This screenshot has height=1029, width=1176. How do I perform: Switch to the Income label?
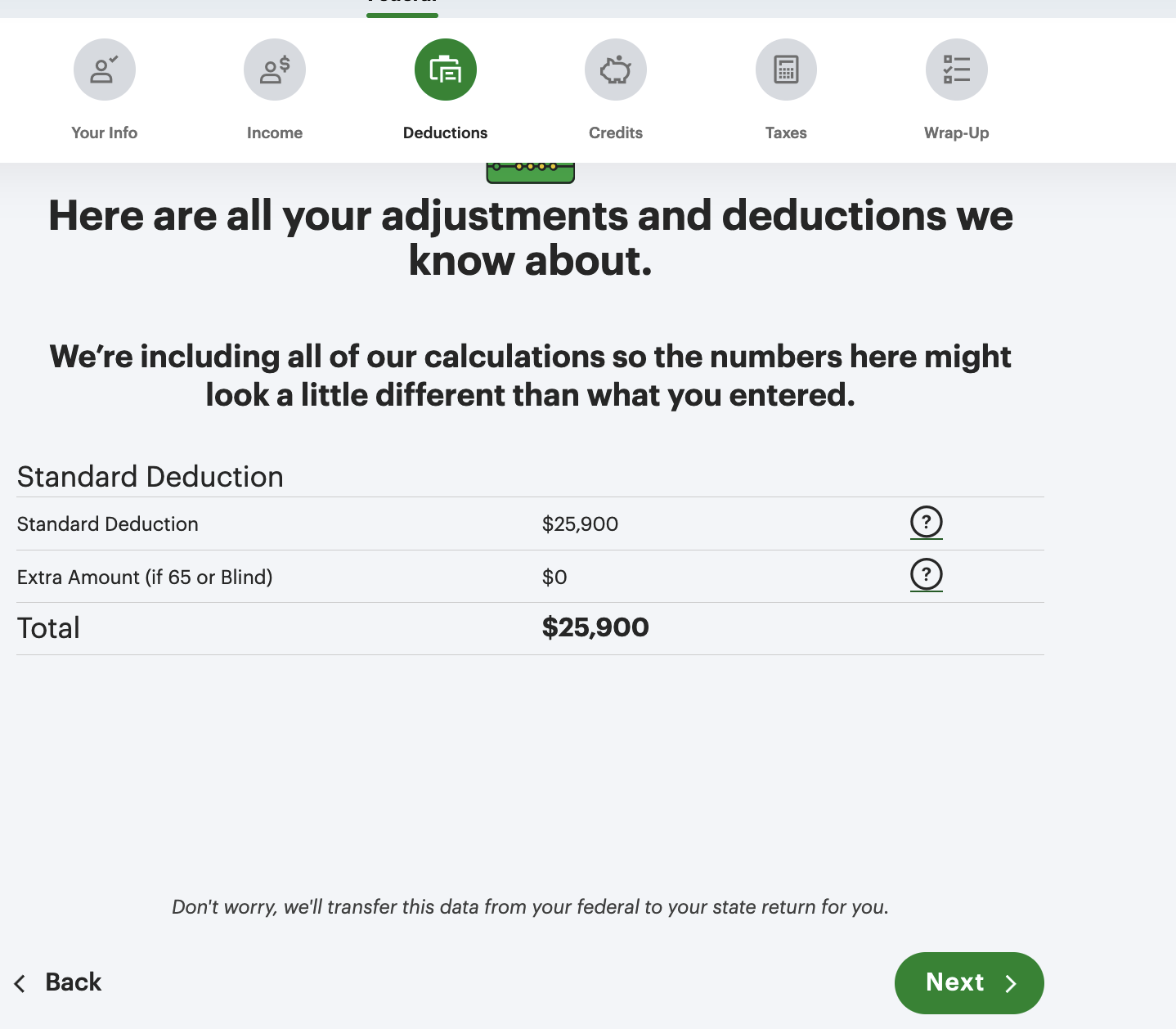275,133
